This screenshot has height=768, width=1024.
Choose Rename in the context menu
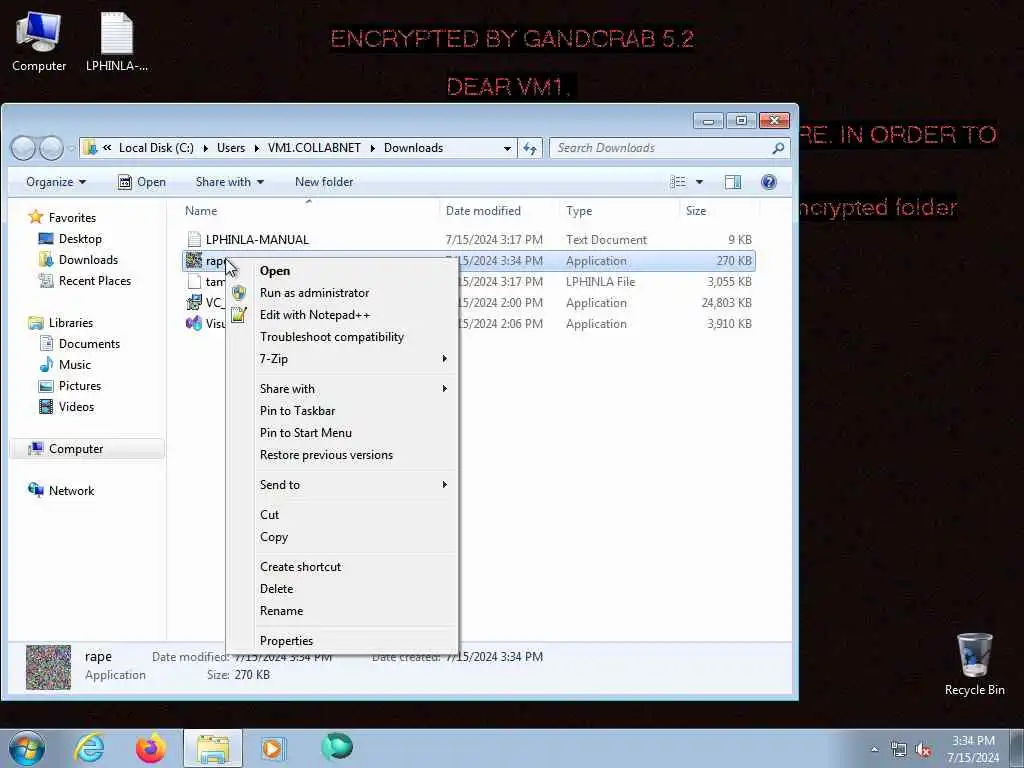point(342,611)
